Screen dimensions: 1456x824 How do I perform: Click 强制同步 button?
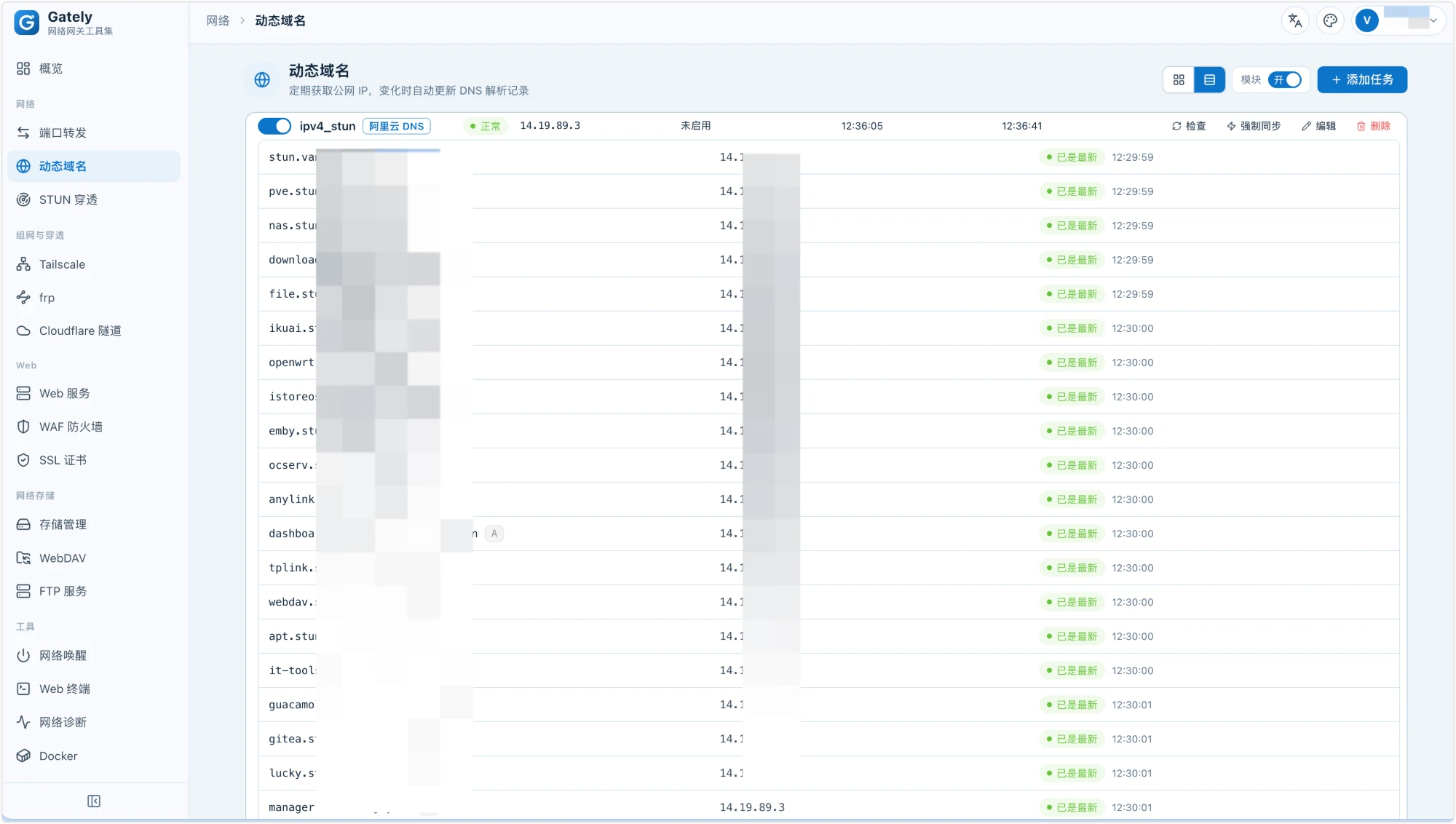pyautogui.click(x=1254, y=126)
